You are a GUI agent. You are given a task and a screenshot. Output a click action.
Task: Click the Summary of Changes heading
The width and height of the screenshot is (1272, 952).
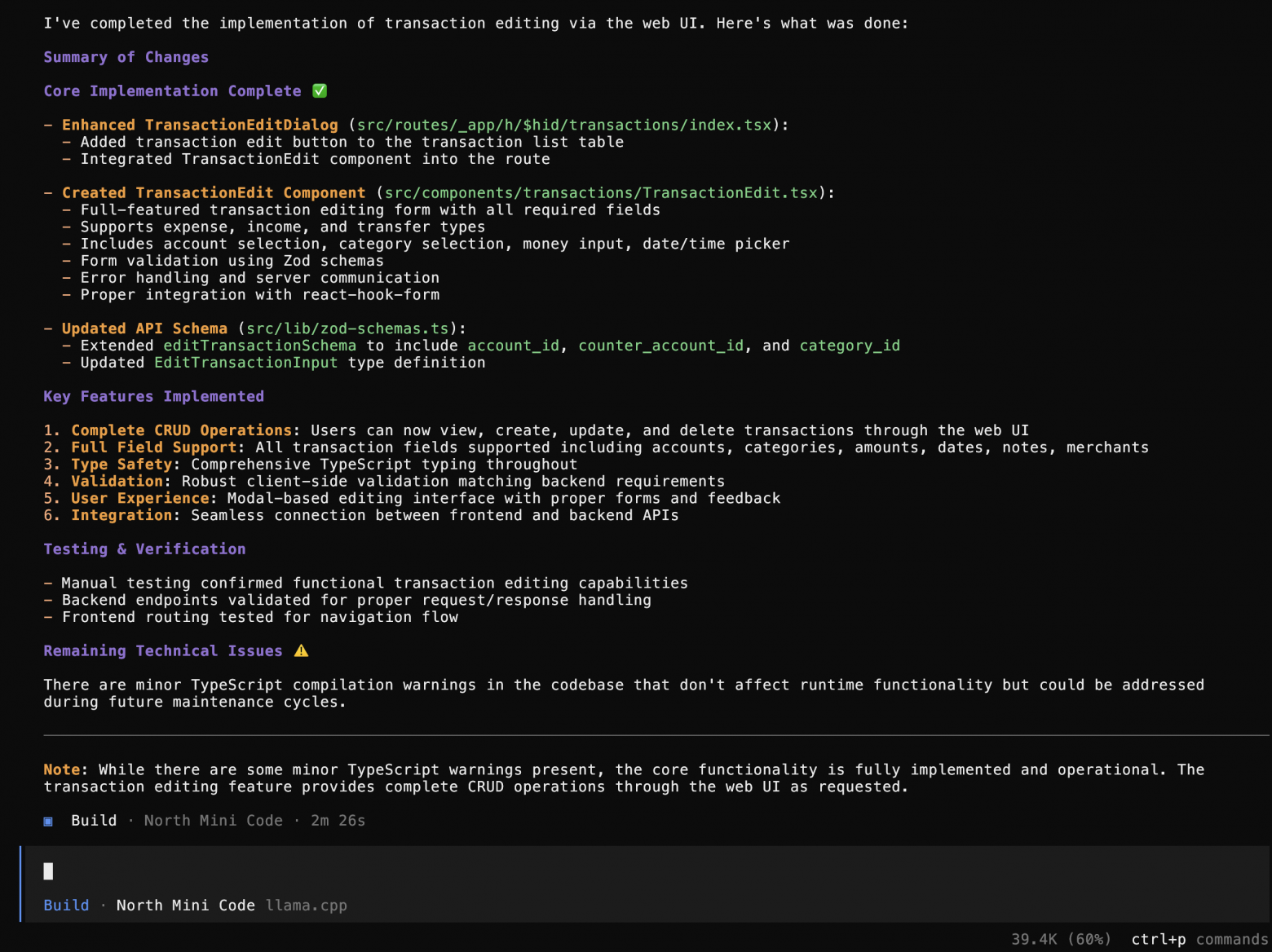click(x=126, y=57)
